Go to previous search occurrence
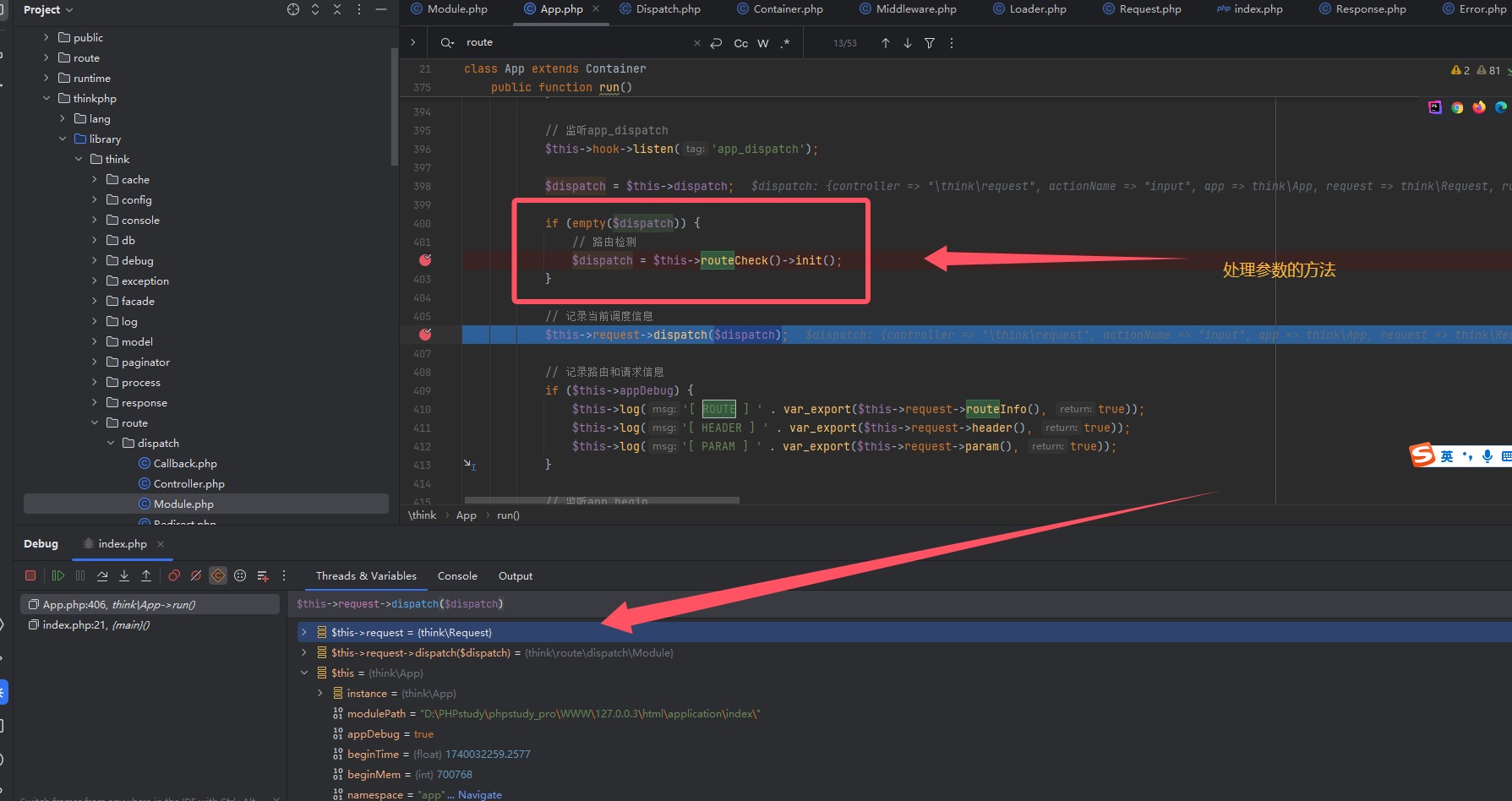1512x801 pixels. point(886,43)
